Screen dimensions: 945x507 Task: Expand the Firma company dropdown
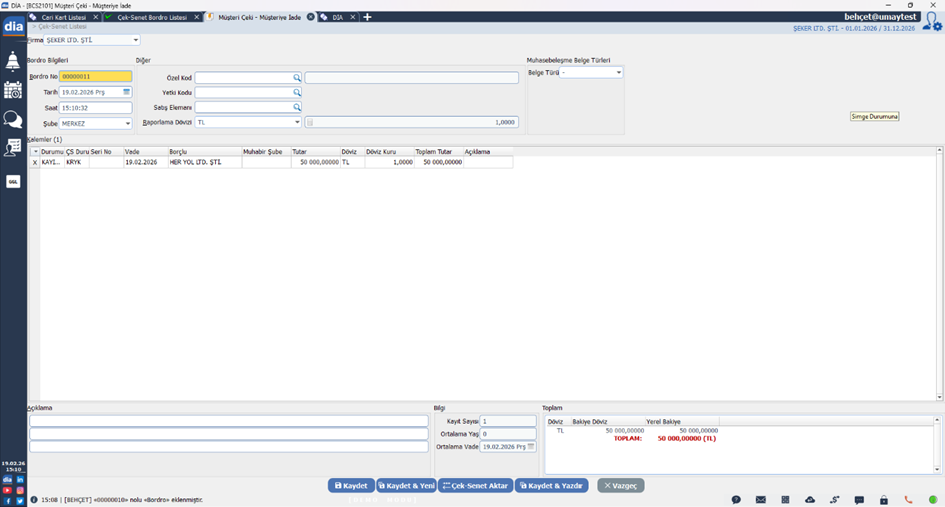click(x=136, y=40)
